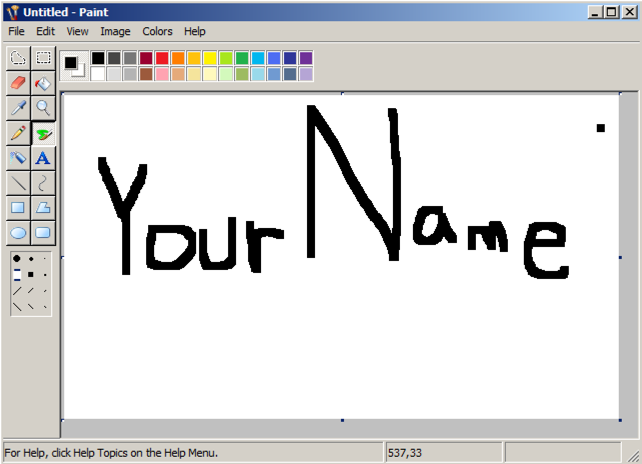
Task: Pick the lavender color swatch
Action: click(305, 74)
